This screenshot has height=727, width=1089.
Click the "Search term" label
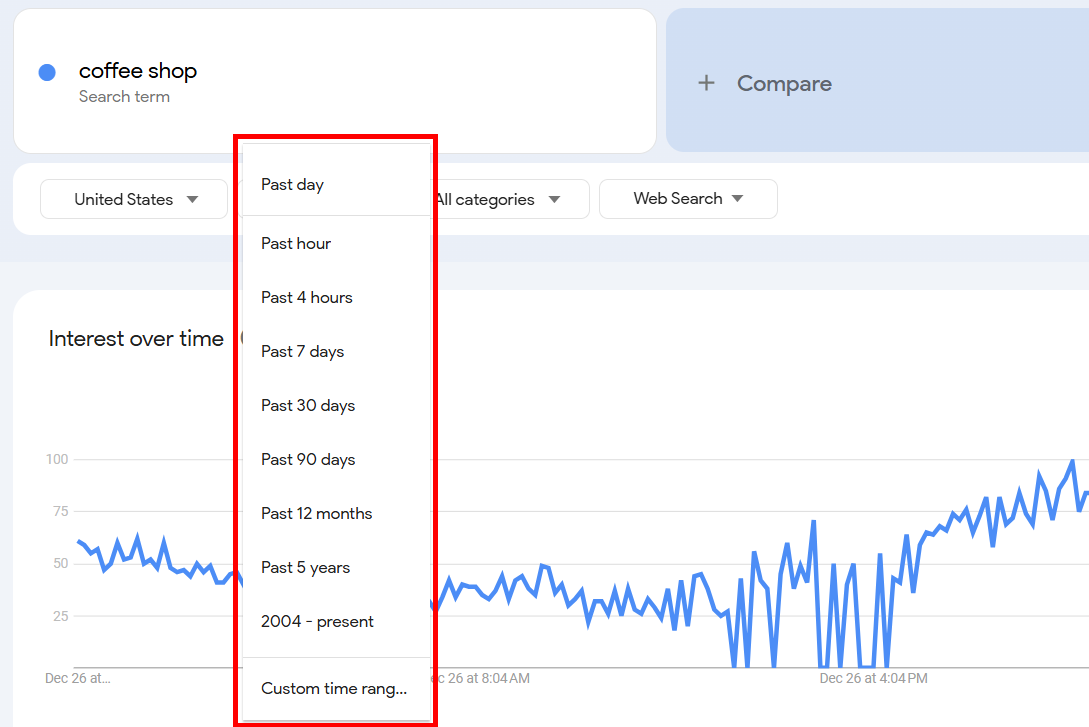pos(124,96)
